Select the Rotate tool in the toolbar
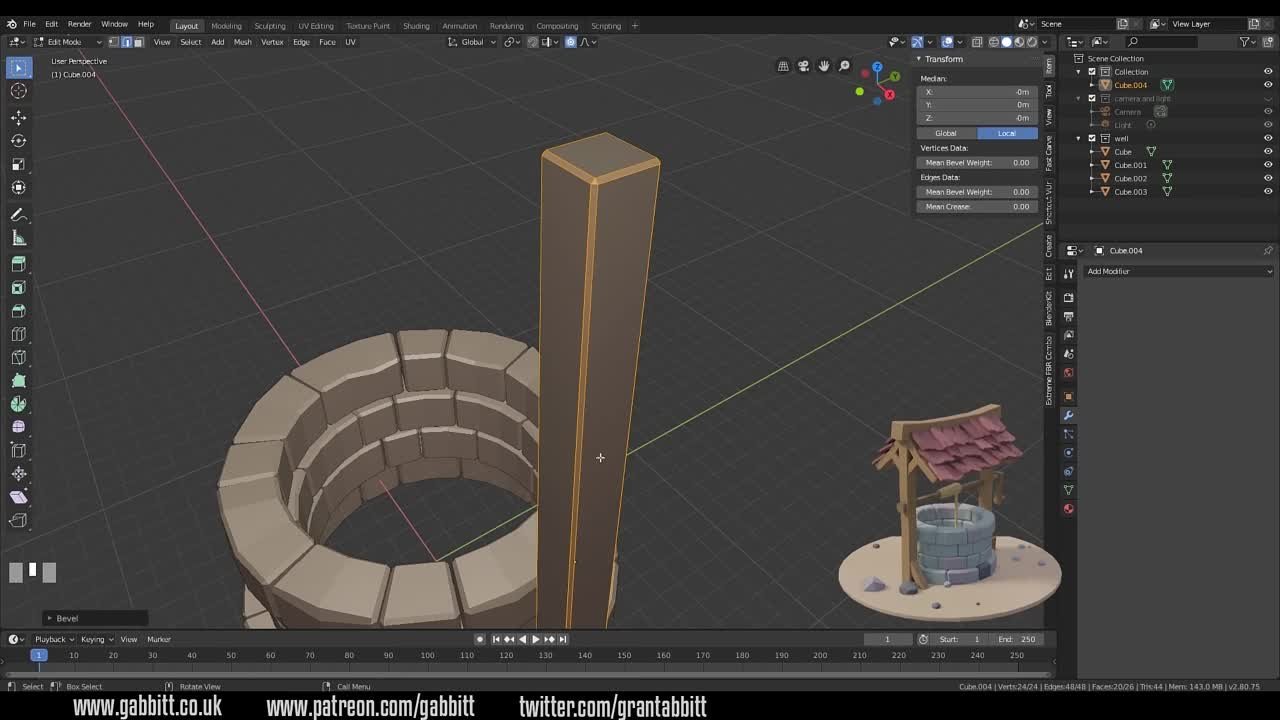The height and width of the screenshot is (720, 1280). 19,140
